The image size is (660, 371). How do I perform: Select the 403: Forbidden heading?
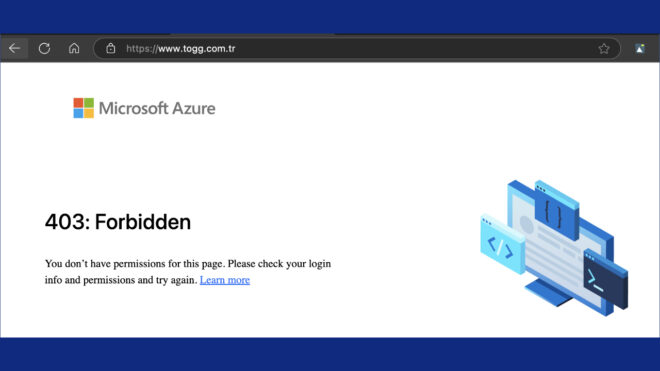pos(118,222)
